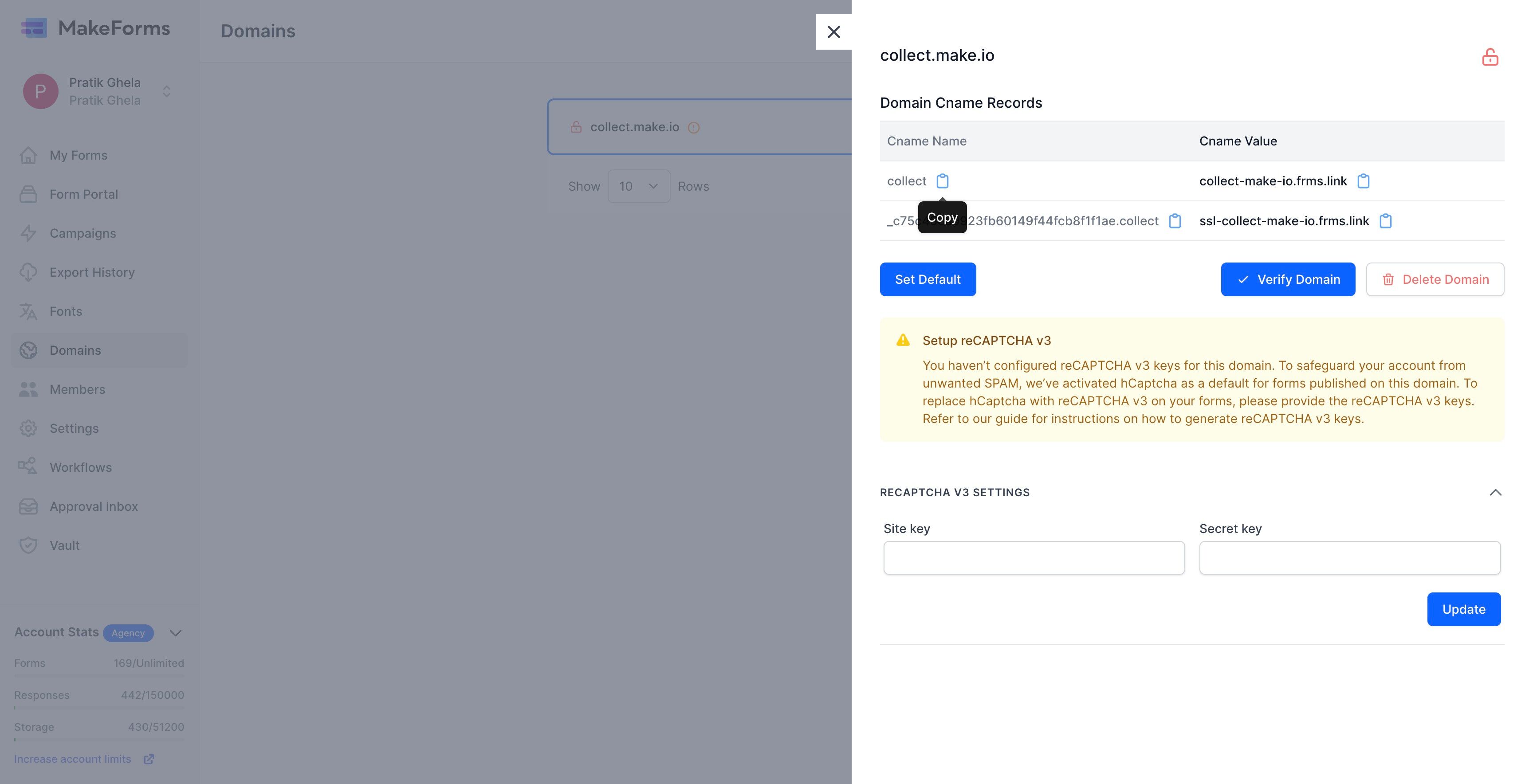Navigate to Fonts
1533x784 pixels.
[99, 311]
